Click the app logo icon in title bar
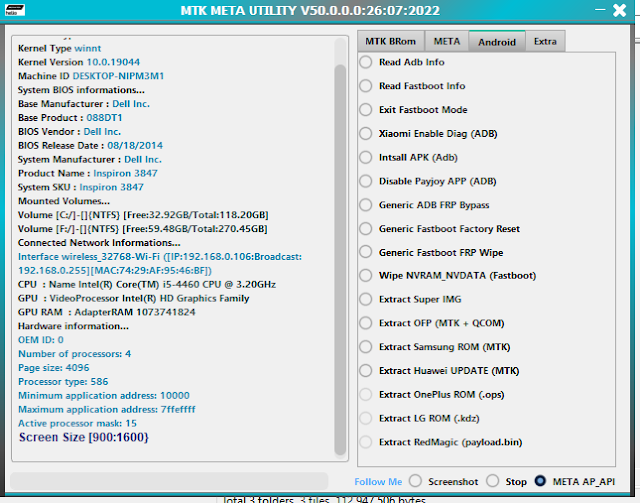The width and height of the screenshot is (640, 503). coord(15,10)
